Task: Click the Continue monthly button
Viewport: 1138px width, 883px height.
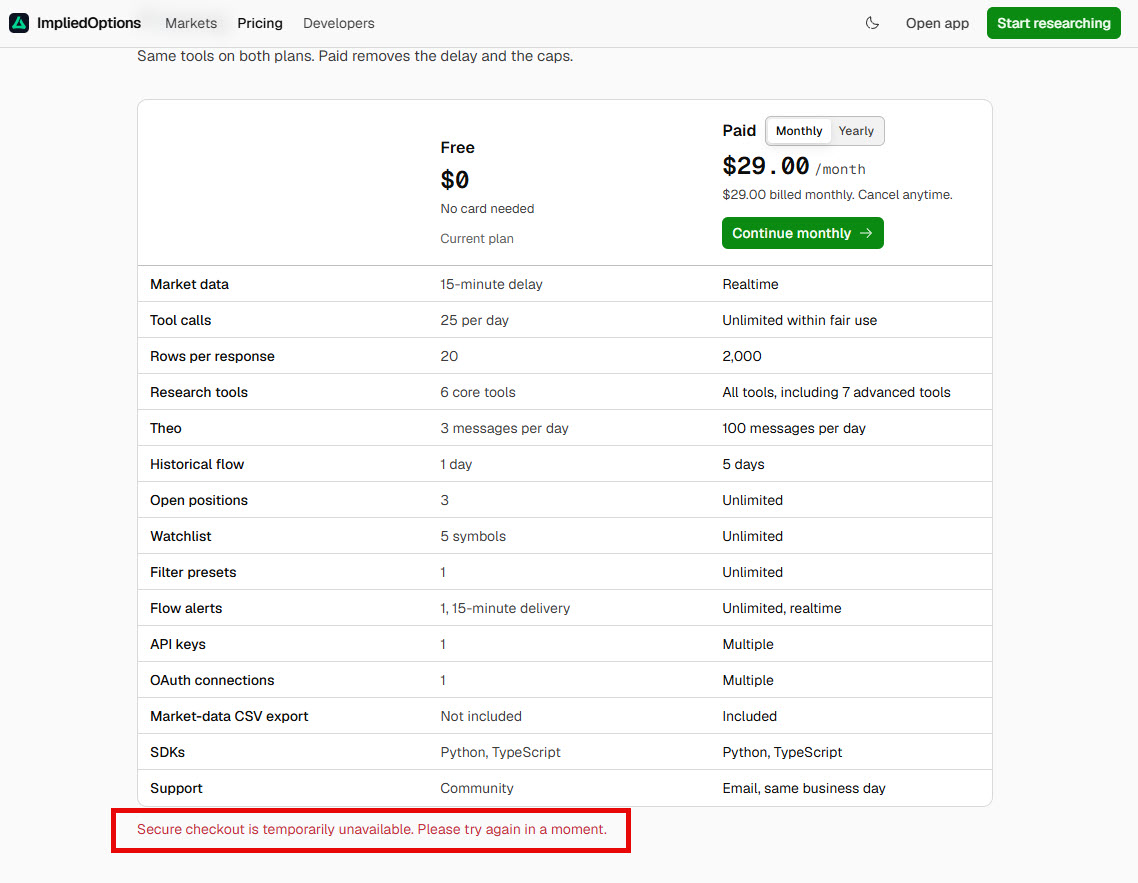Action: click(x=803, y=233)
